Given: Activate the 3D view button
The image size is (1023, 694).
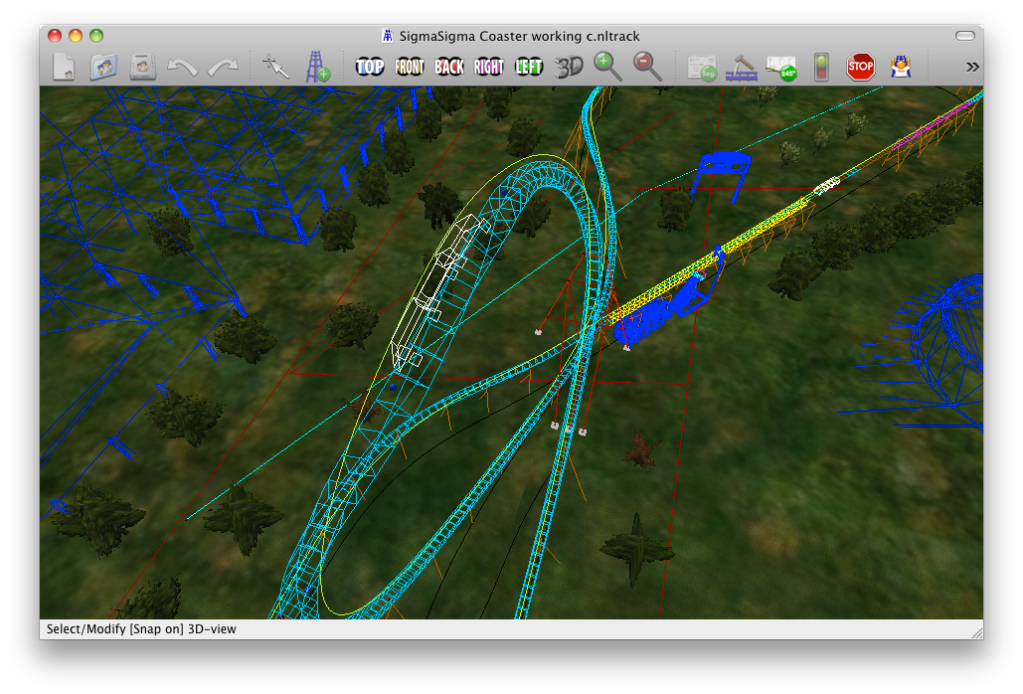Looking at the screenshot, I should 569,67.
